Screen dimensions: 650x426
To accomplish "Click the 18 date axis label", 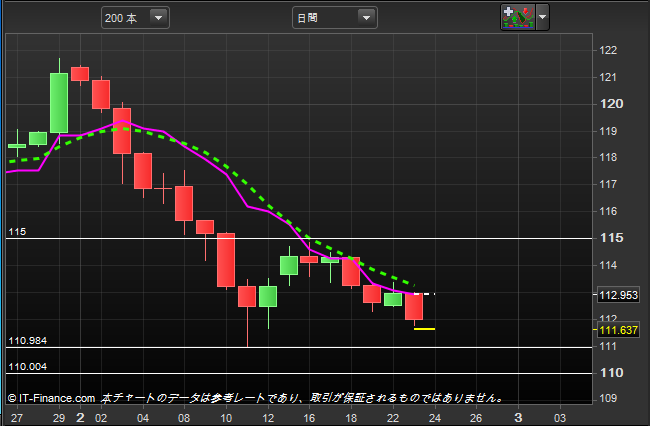I will pos(351,418).
